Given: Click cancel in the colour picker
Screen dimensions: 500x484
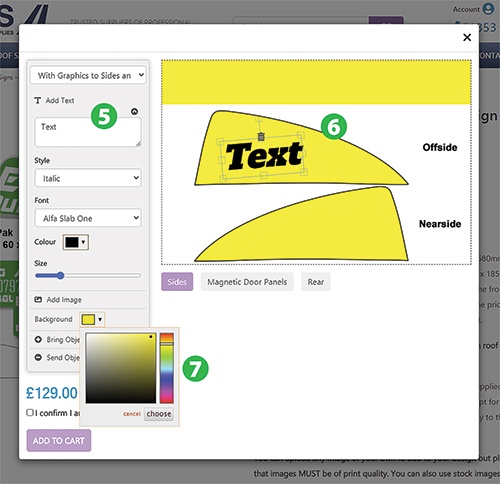Looking at the screenshot, I should 132,414.
